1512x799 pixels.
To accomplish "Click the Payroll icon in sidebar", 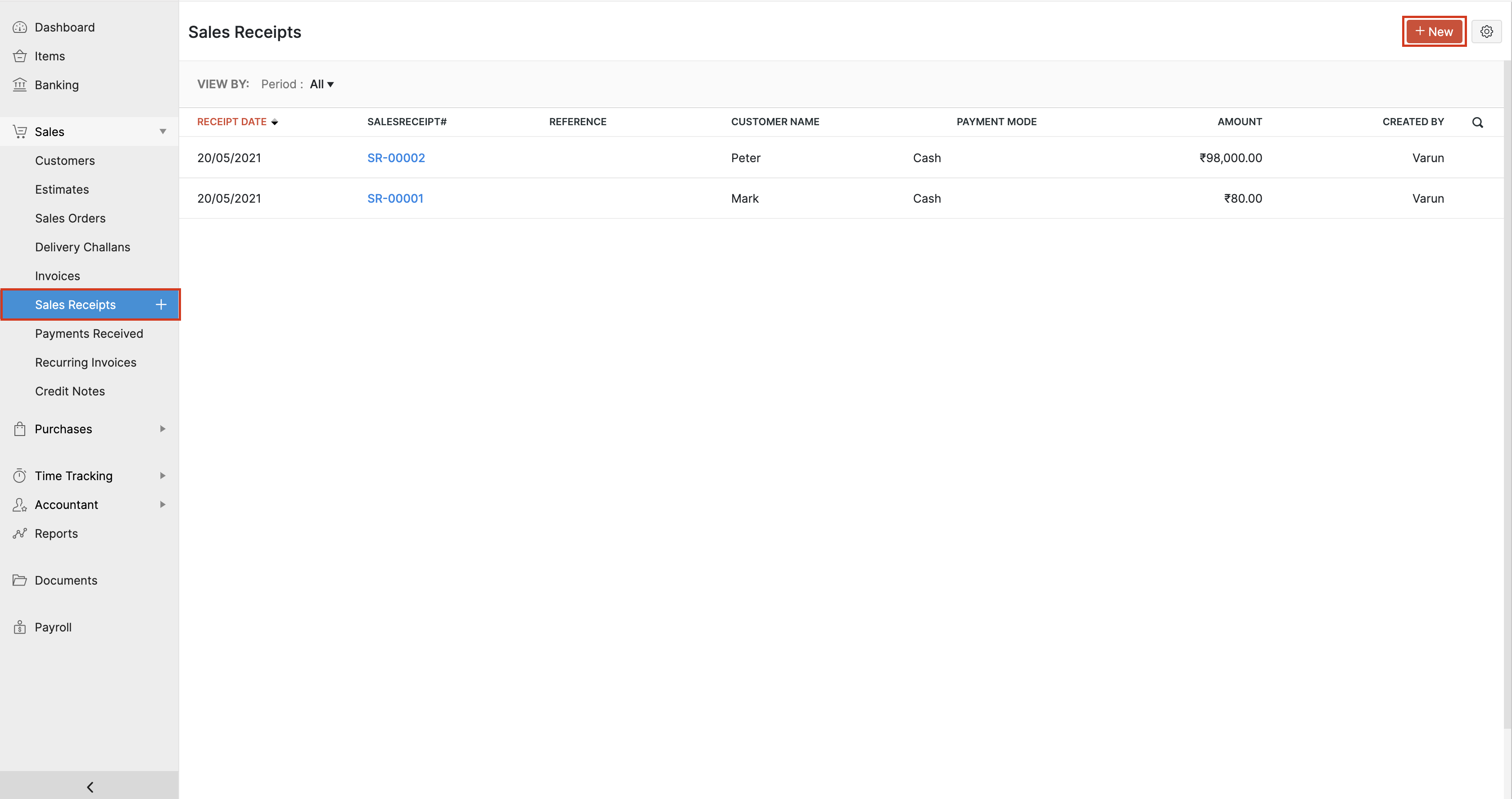I will pyautogui.click(x=20, y=627).
